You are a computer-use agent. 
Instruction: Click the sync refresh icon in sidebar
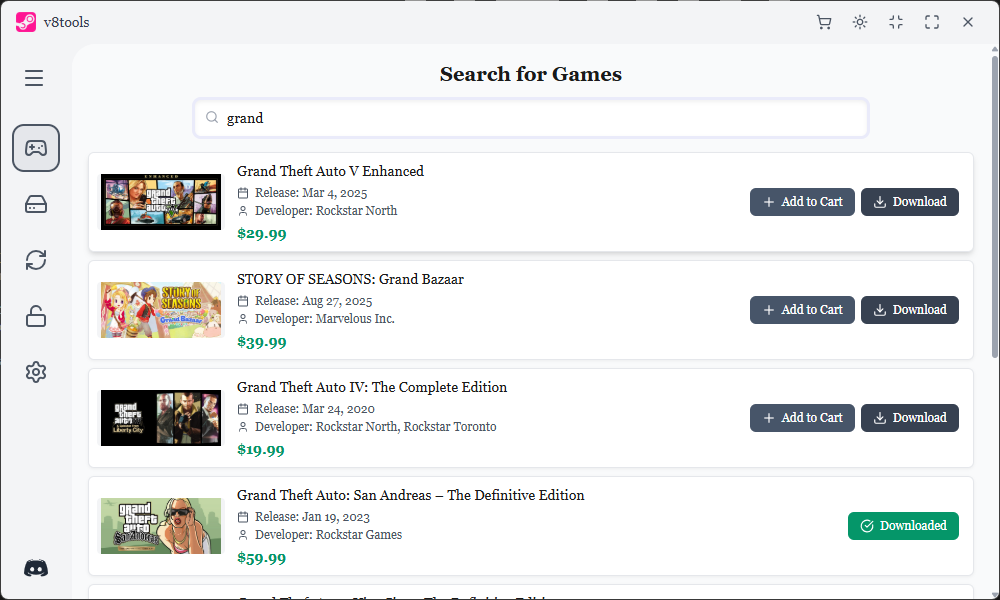pos(36,259)
